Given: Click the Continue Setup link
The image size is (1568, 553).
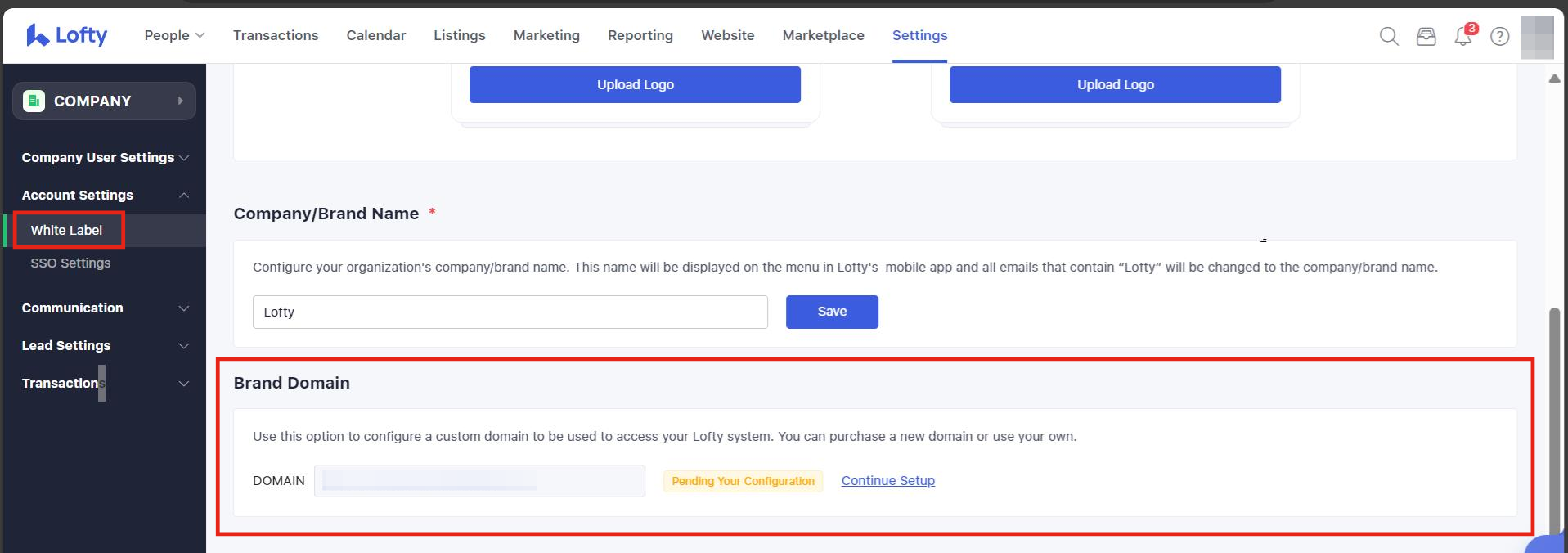Looking at the screenshot, I should coord(887,480).
